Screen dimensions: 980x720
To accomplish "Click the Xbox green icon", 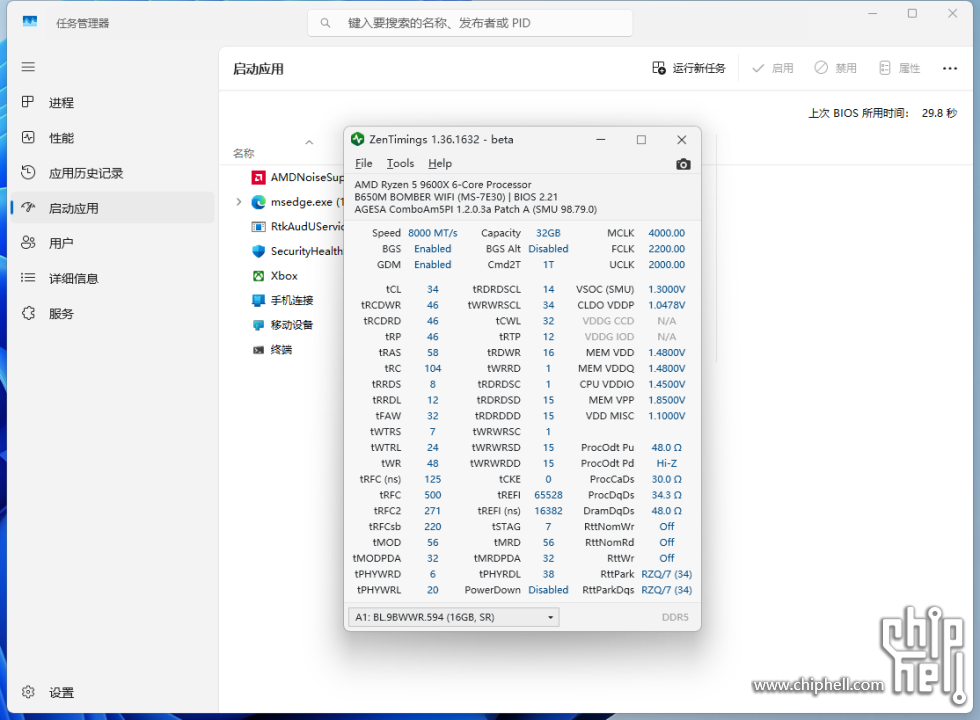I will (258, 276).
